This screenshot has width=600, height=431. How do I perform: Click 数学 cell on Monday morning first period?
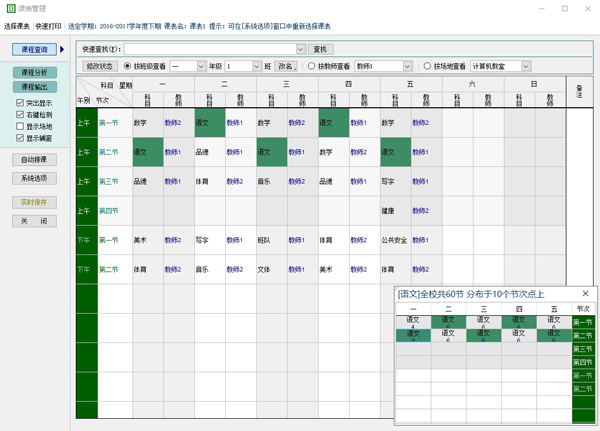tap(148, 122)
